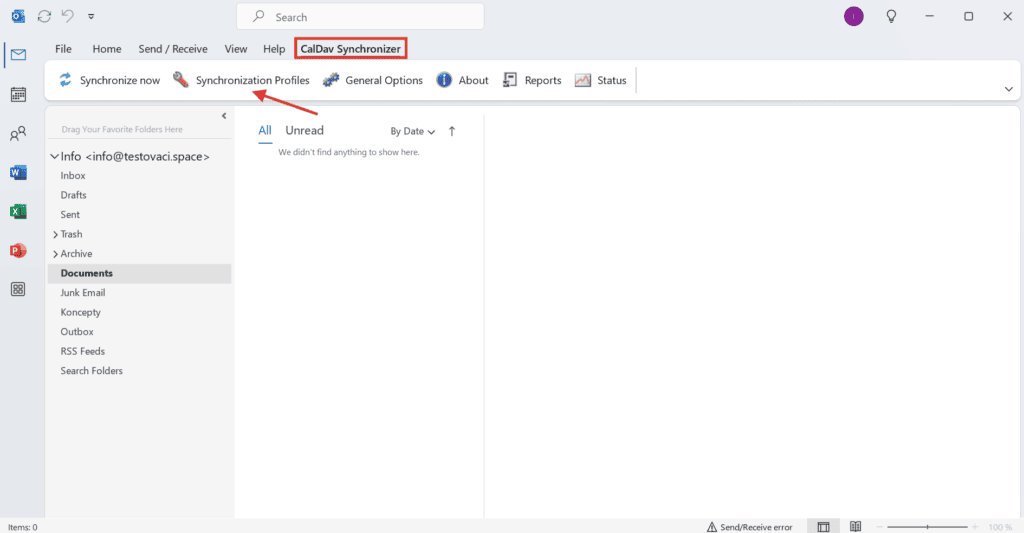Click the Outlook app logo icon
This screenshot has width=1024, height=533.
click(18, 16)
